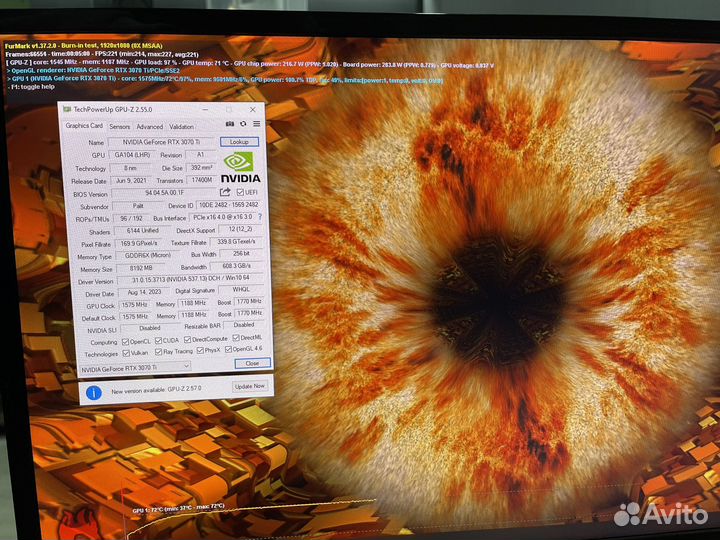720x540 pixels.
Task: Click the Bus Width value 256 bit
Action: (241, 253)
